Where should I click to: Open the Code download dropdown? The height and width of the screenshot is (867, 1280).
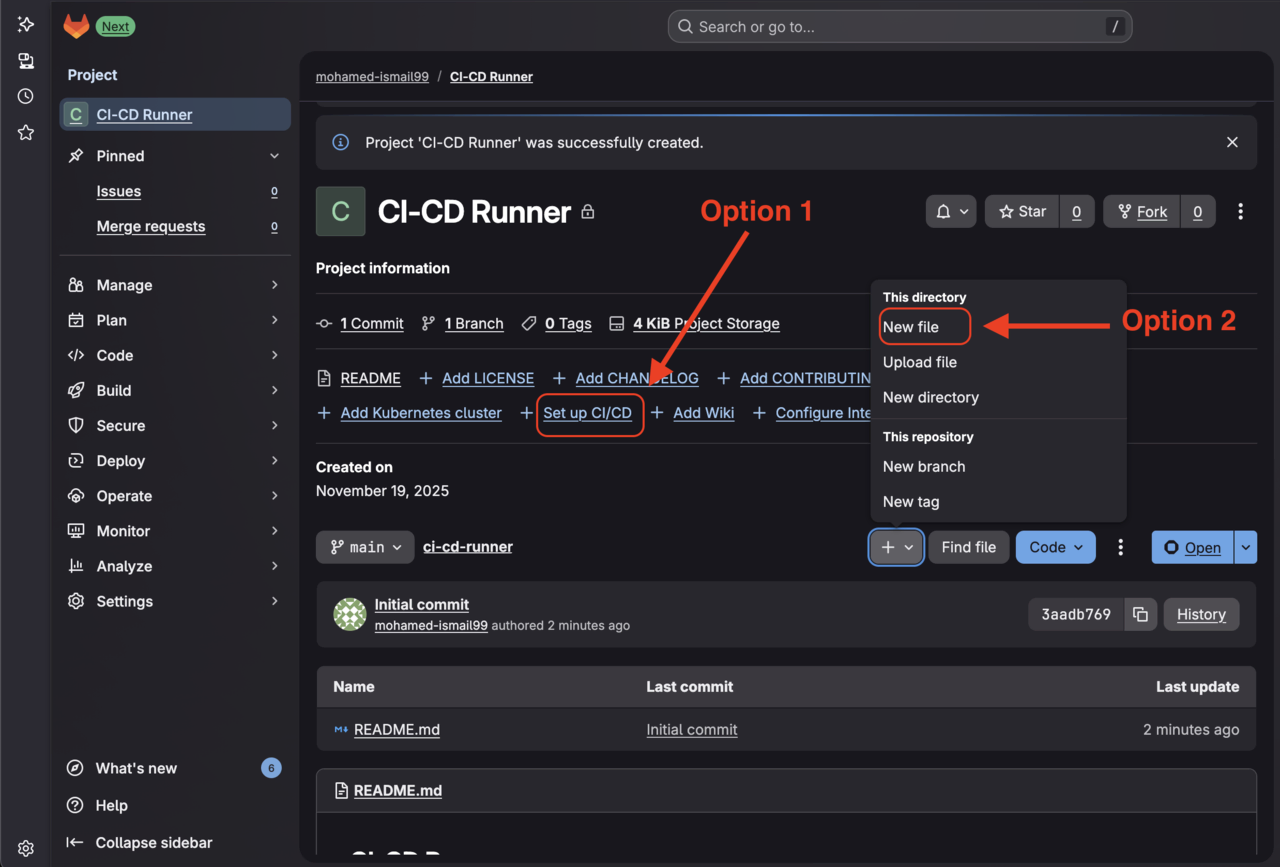1055,547
